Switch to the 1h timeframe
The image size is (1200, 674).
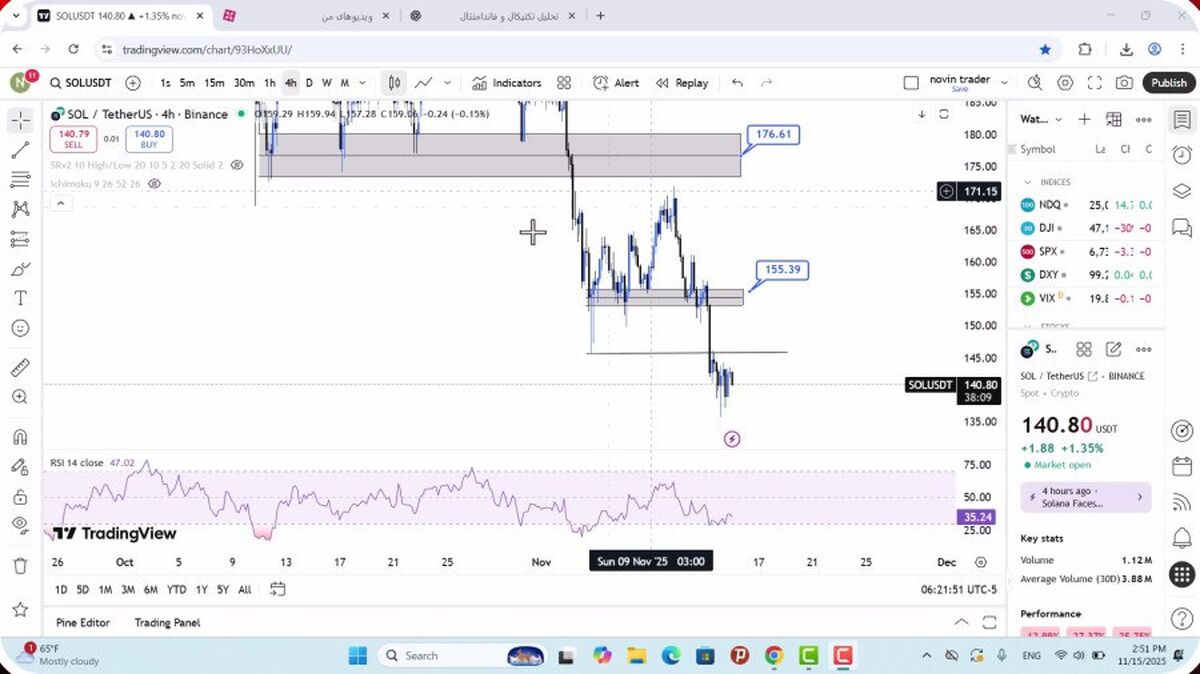[270, 83]
